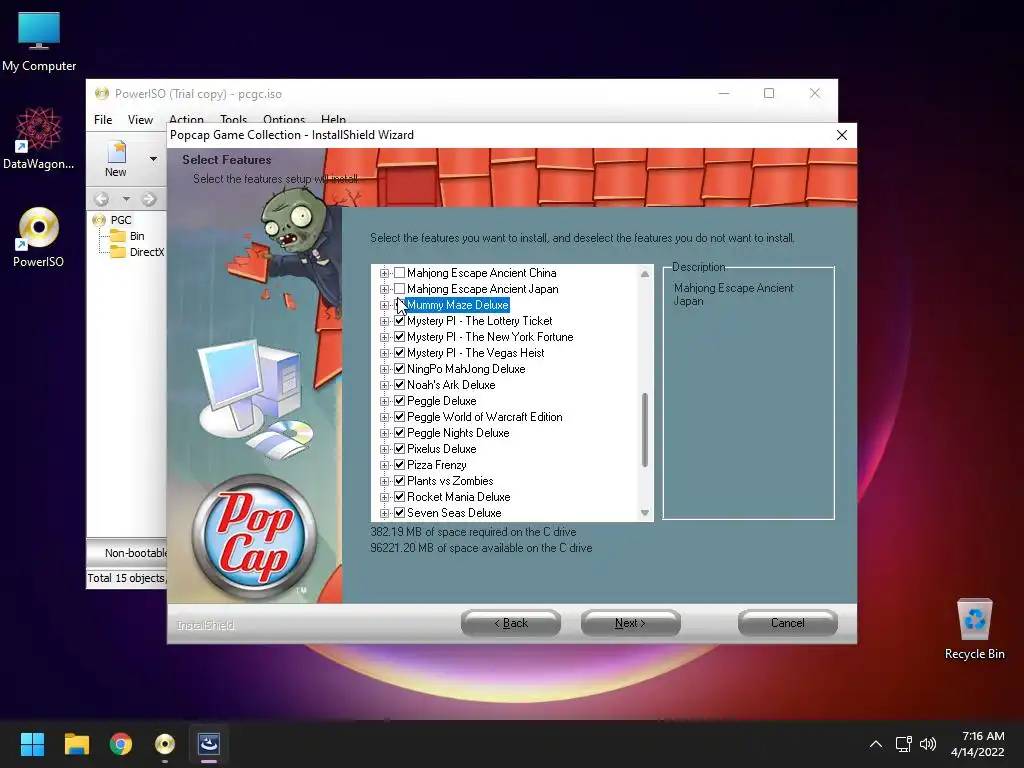Screen dimensions: 1024x768
Task: Click the New icon in PowerISO toolbar
Action: click(116, 159)
